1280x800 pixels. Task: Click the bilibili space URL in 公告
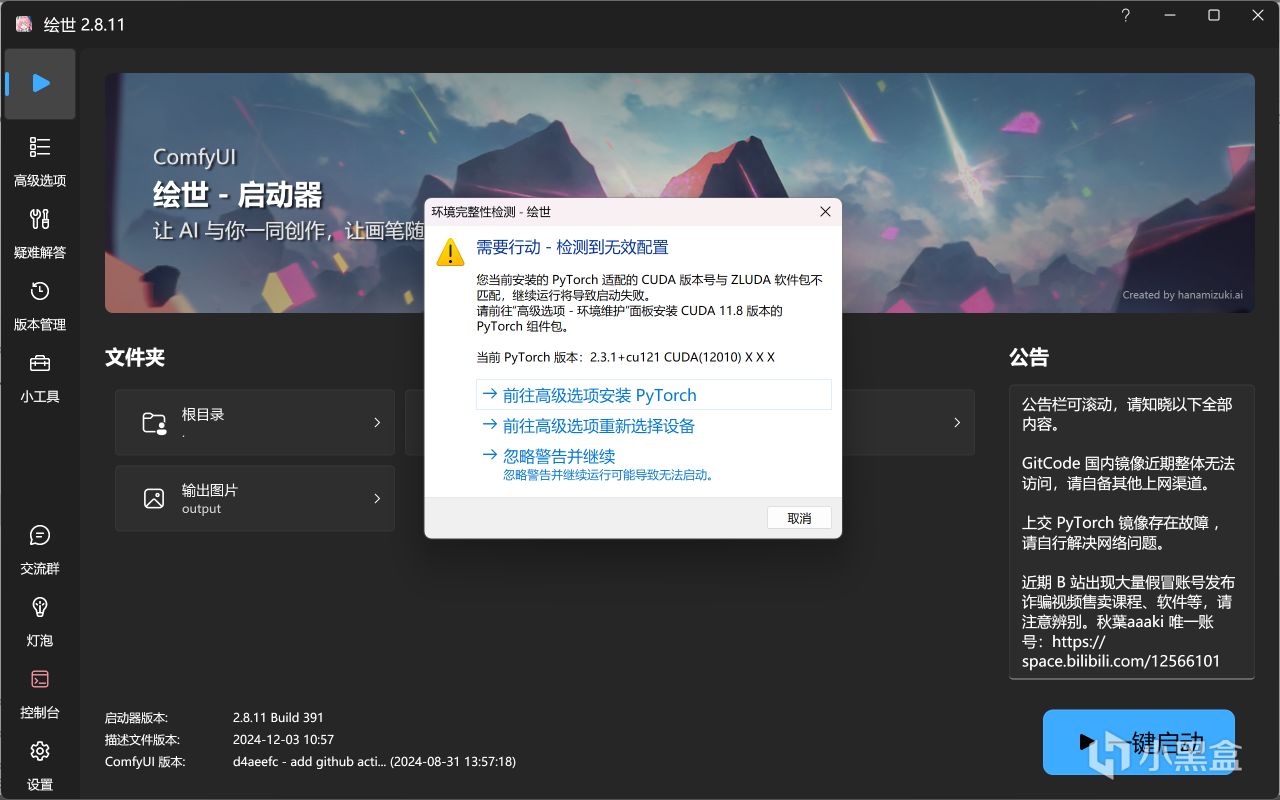[1121, 651]
